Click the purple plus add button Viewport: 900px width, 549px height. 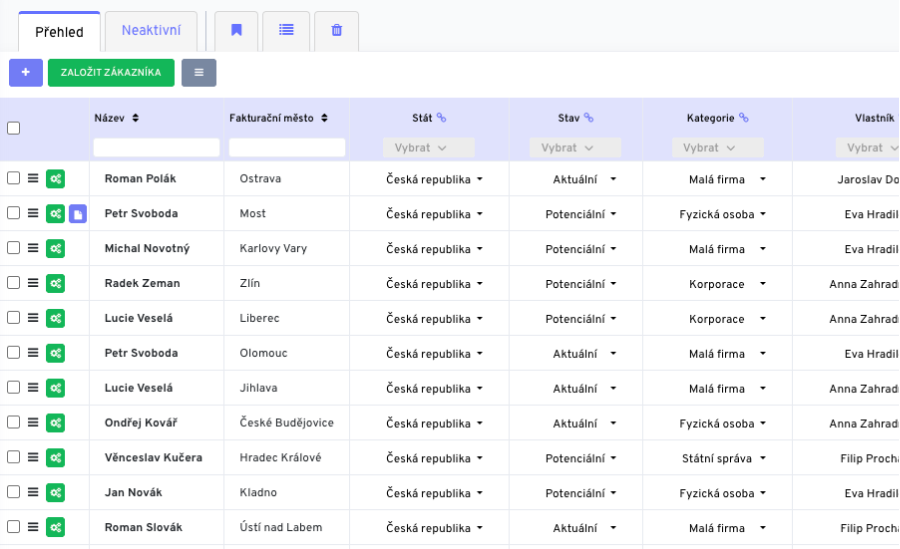pos(26,72)
